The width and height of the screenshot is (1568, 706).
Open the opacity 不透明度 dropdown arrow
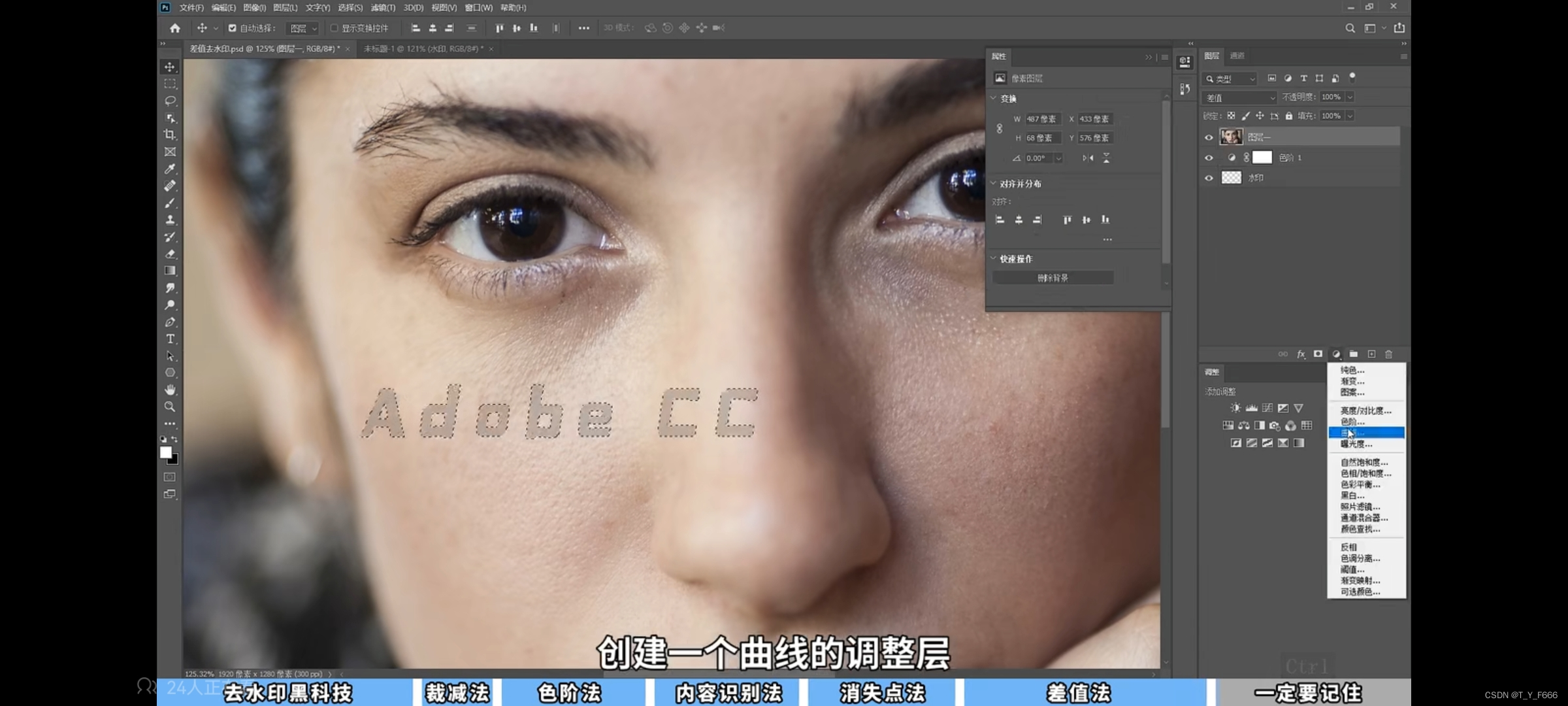(1350, 97)
